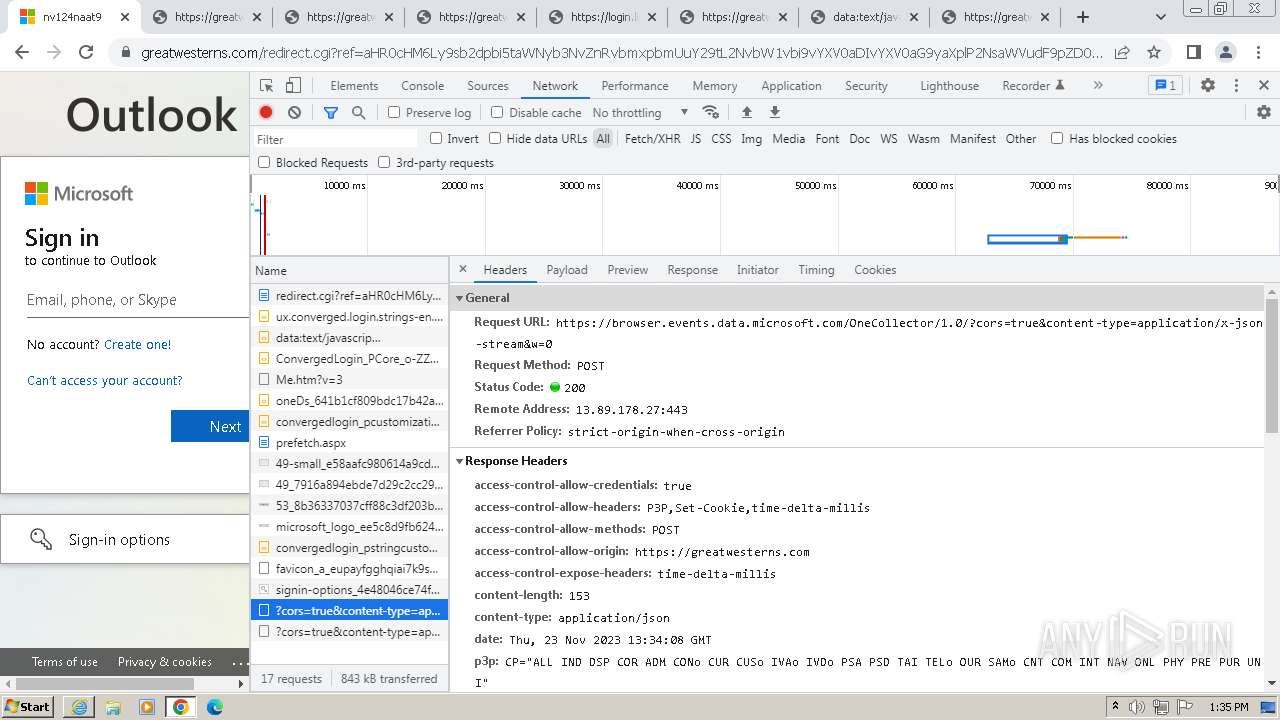Image resolution: width=1280 pixels, height=720 pixels.
Task: Open the Application tab
Action: point(791,86)
